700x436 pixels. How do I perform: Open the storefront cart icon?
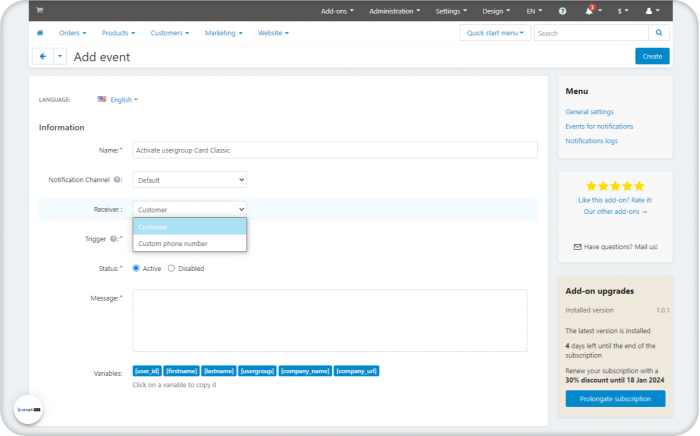coord(40,10)
